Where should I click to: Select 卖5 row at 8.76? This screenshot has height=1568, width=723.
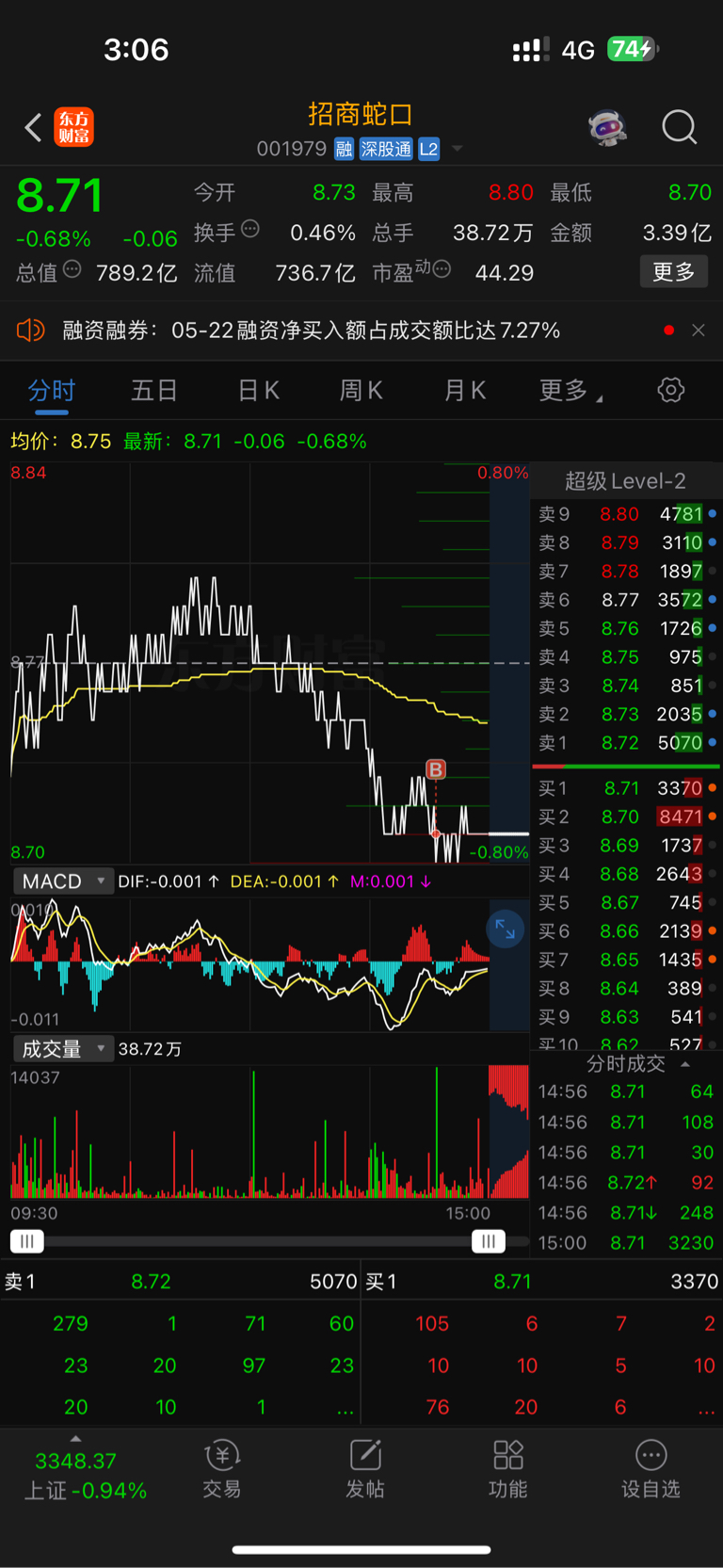pyautogui.click(x=627, y=628)
